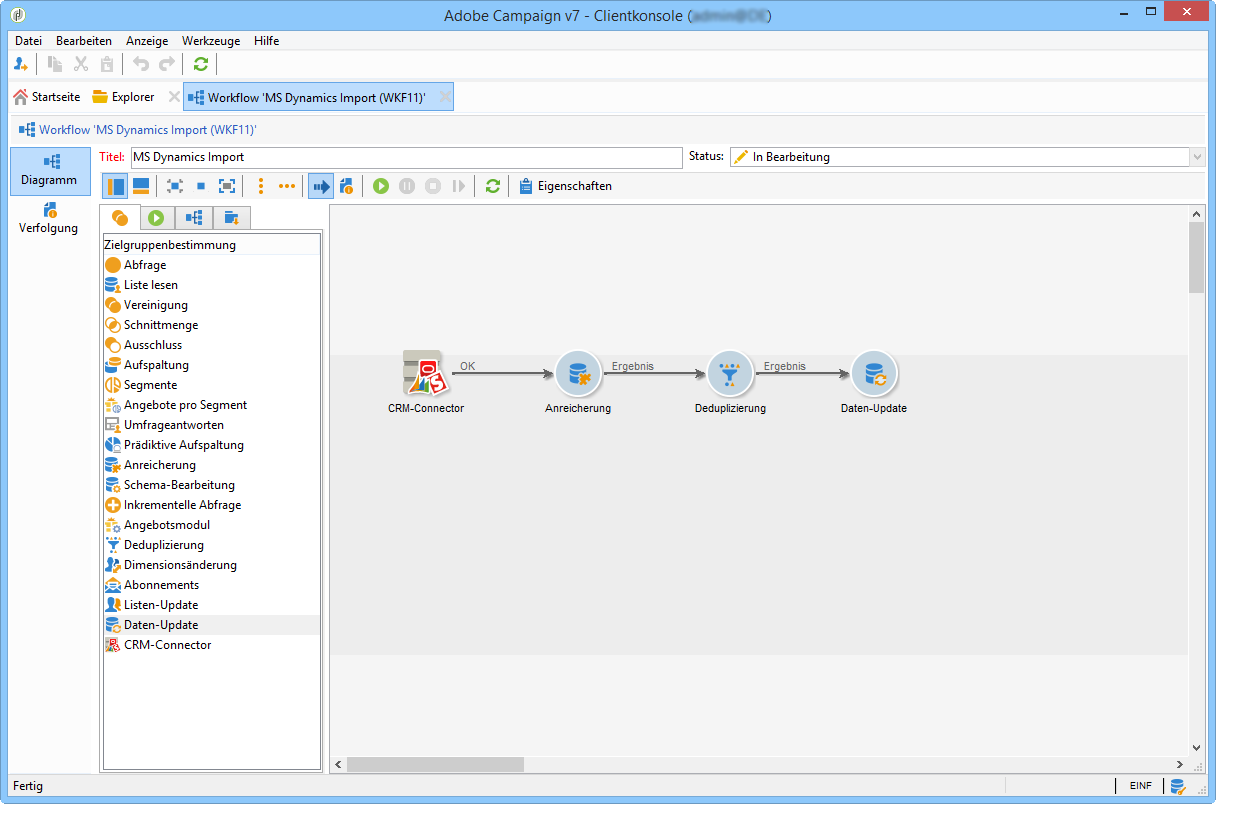Click the Anreicherung node in diagram
The image size is (1233, 822).
point(578,374)
